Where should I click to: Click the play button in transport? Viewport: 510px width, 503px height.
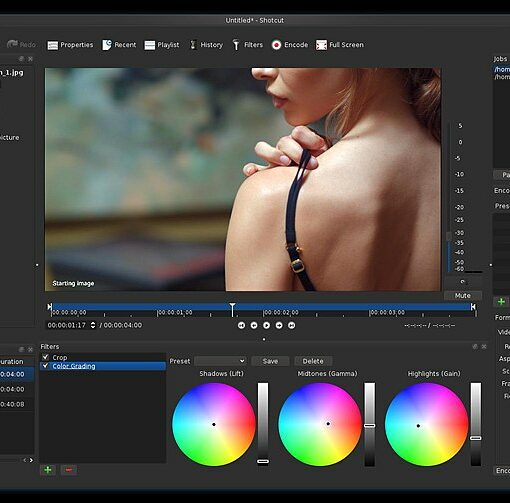266,325
